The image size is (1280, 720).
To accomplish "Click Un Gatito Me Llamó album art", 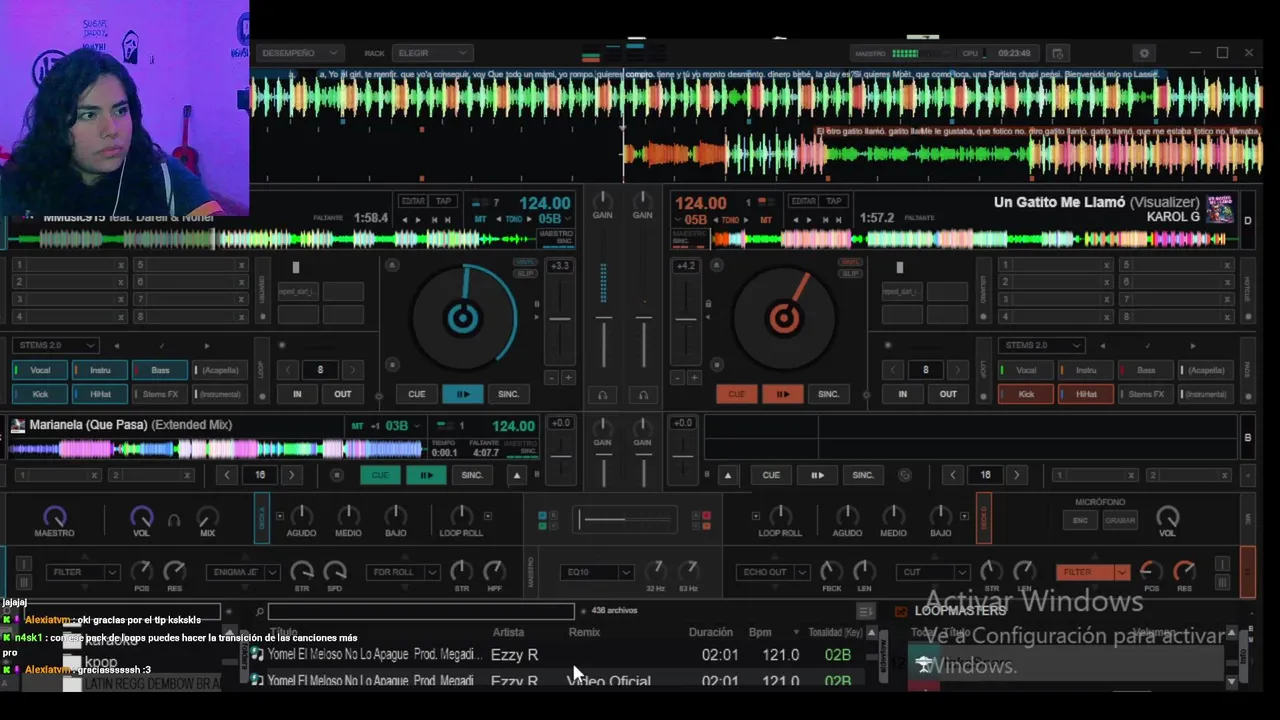I will point(1219,208).
